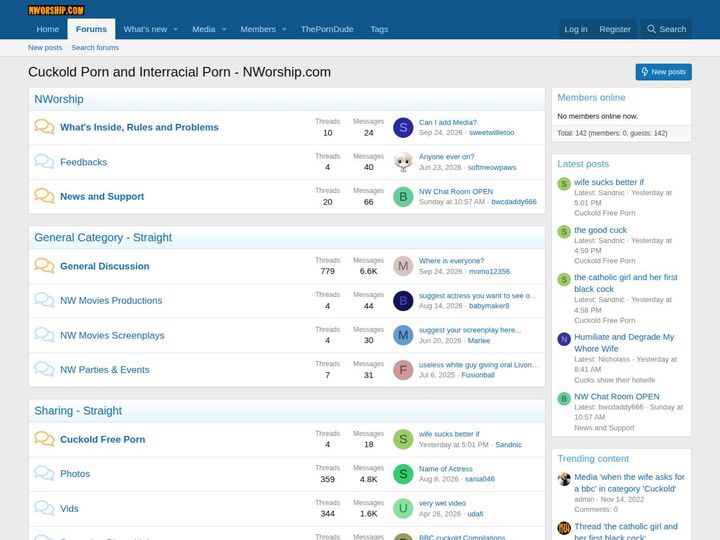
Task: Click the blue M avatar of Marlee
Action: [403, 335]
